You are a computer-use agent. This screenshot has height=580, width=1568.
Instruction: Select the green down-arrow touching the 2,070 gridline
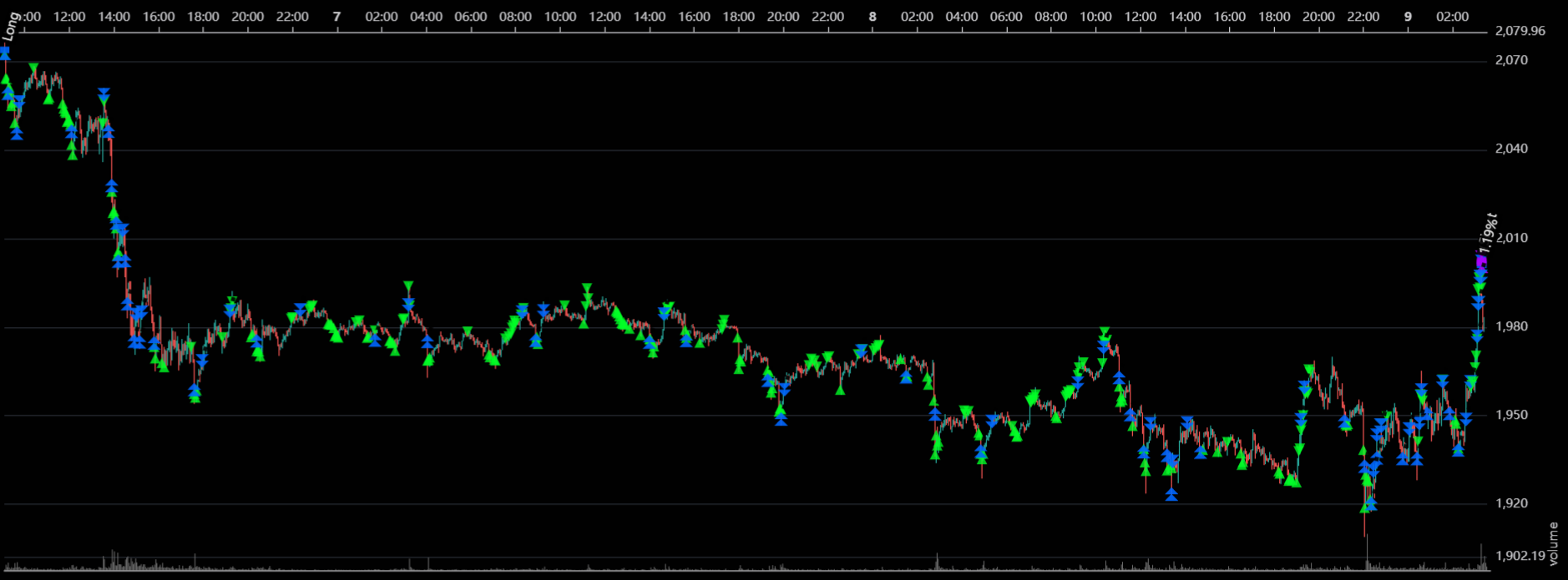33,68
